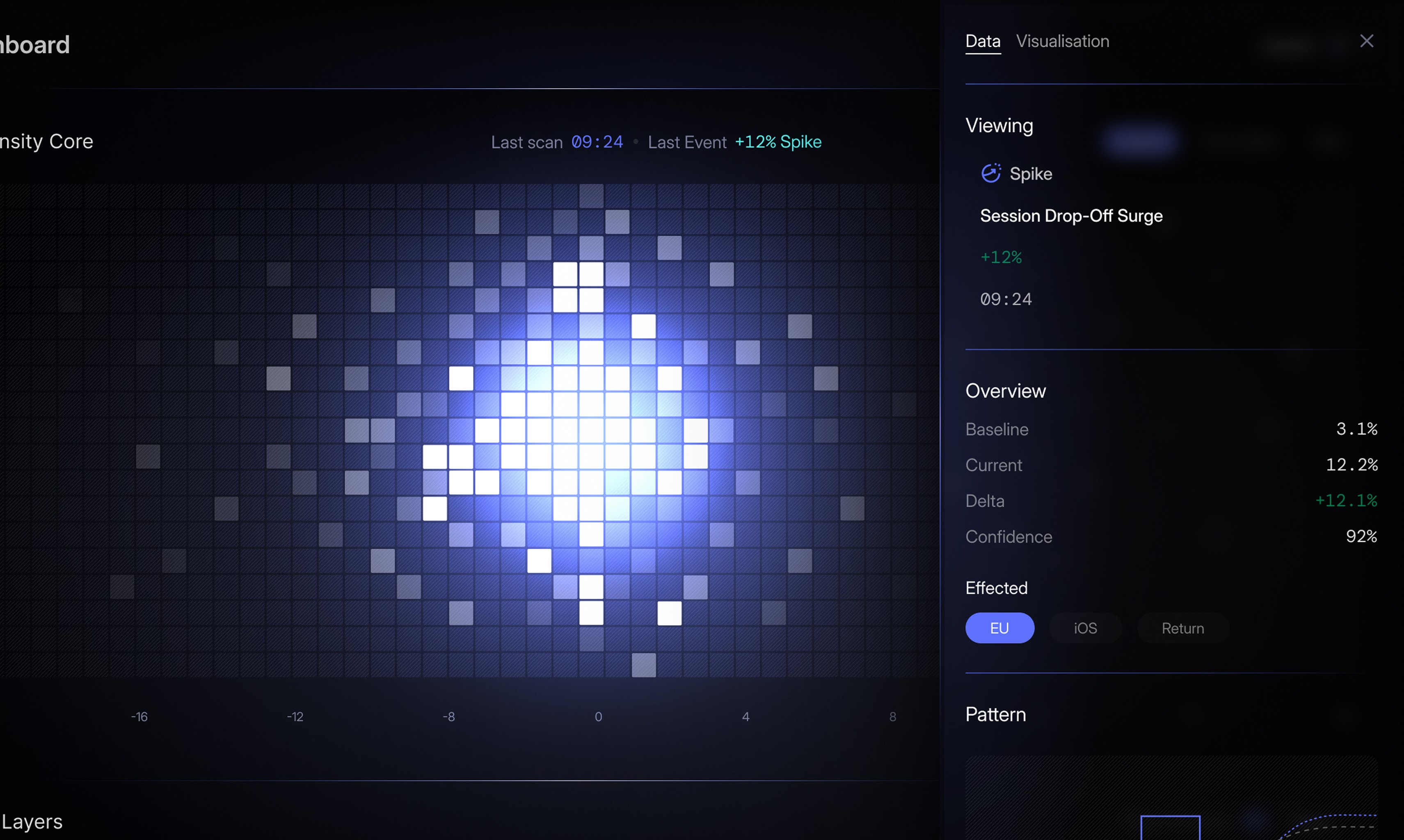Click the Last scan 09:24 readout

pyautogui.click(x=557, y=142)
